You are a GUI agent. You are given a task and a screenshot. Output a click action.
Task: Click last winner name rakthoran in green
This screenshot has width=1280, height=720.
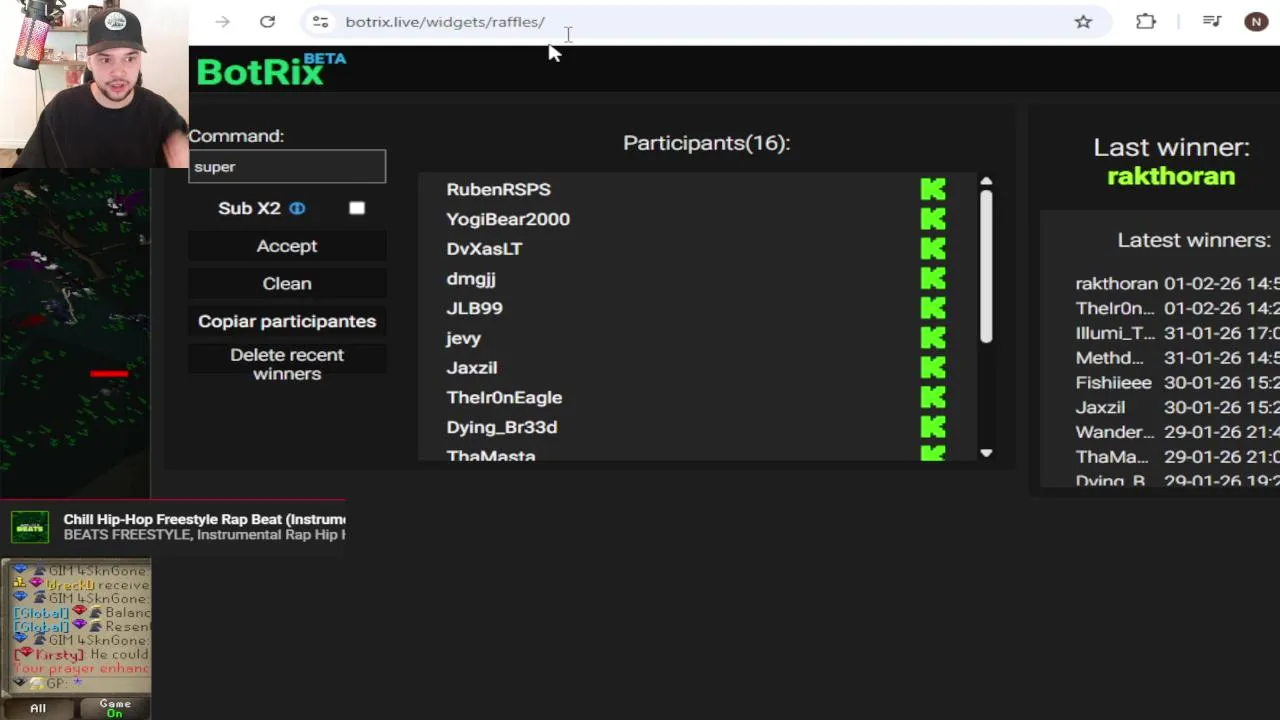coord(1171,177)
